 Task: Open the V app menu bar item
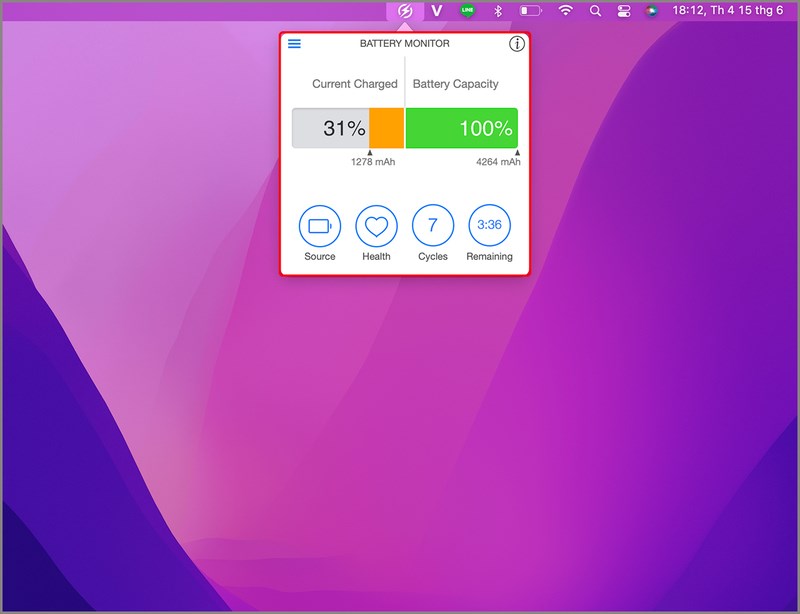point(437,11)
